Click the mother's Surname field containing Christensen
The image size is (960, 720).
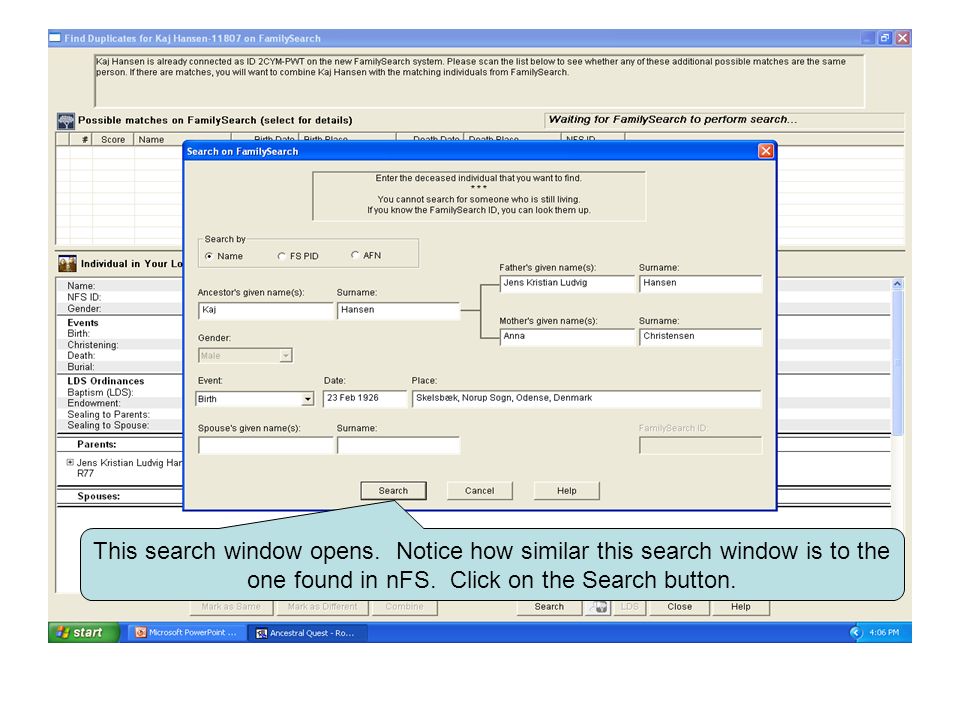[x=700, y=337]
